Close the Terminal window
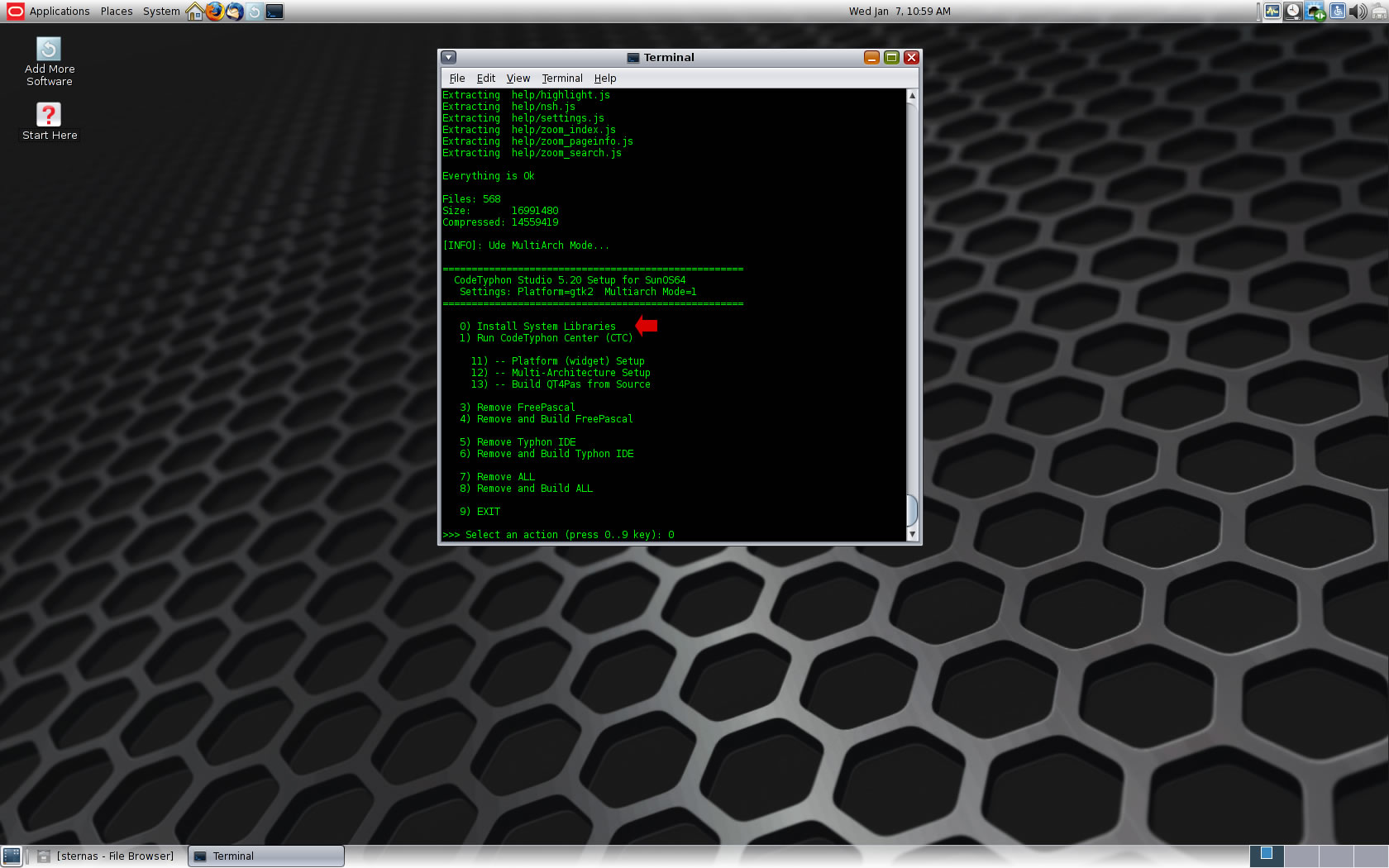The width and height of the screenshot is (1389, 868). [x=911, y=57]
